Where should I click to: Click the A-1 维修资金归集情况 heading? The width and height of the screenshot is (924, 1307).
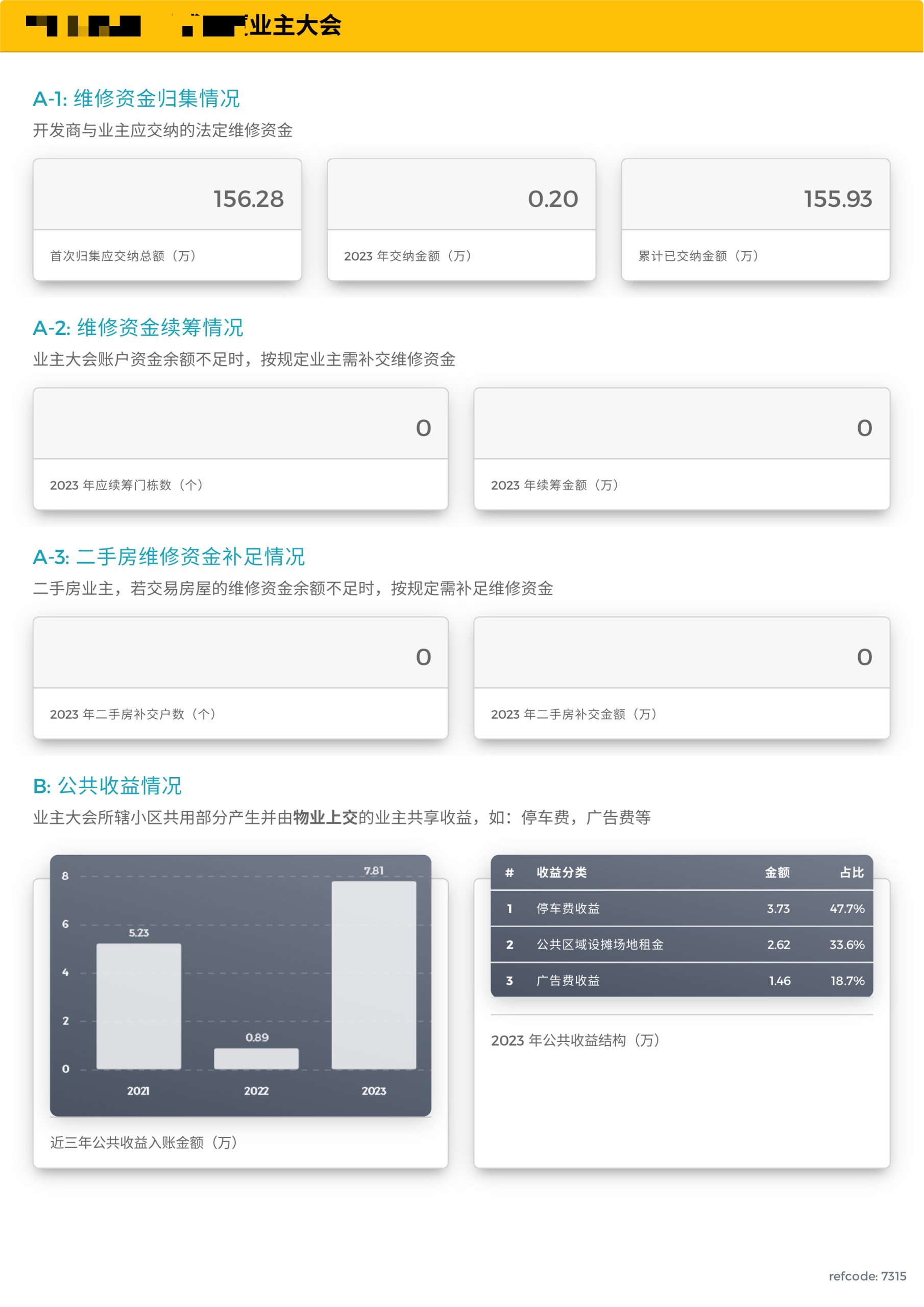coord(136,99)
